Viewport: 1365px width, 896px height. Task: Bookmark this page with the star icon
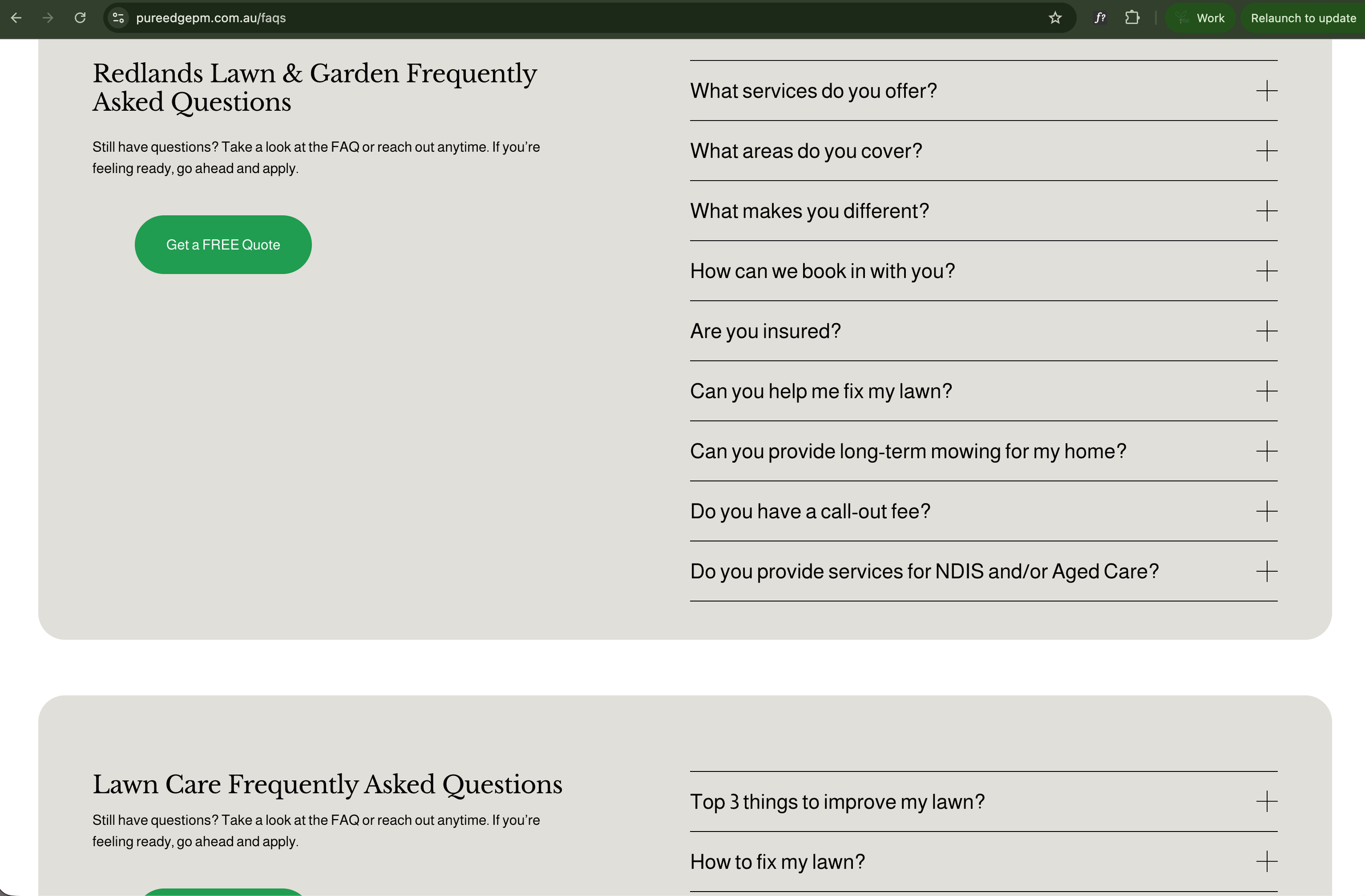pyautogui.click(x=1054, y=18)
